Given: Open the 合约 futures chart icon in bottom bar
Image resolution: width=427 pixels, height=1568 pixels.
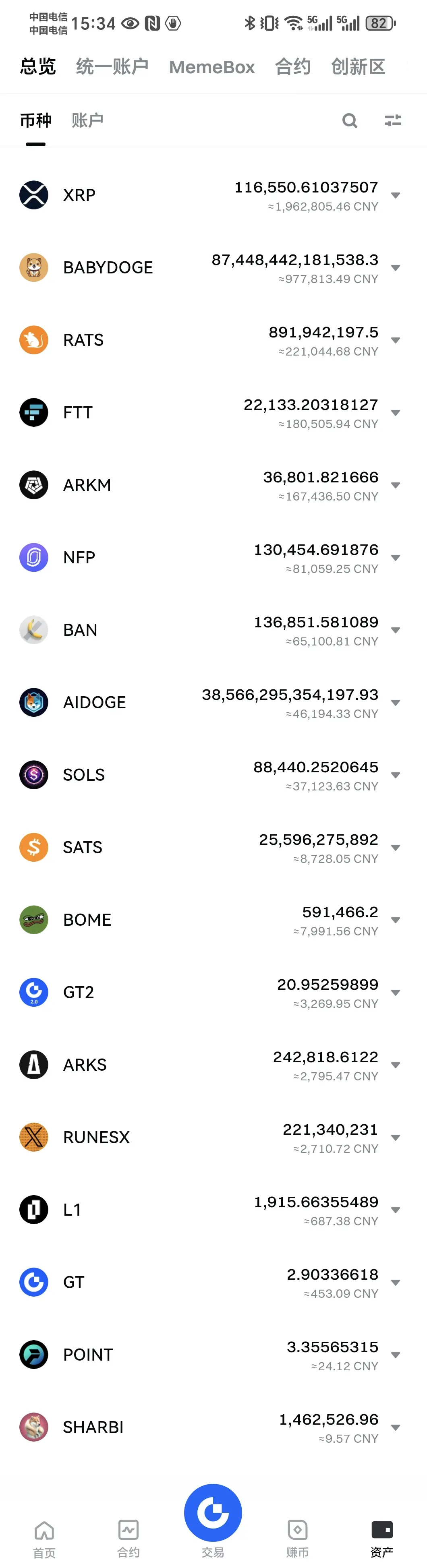Looking at the screenshot, I should click(x=129, y=1530).
